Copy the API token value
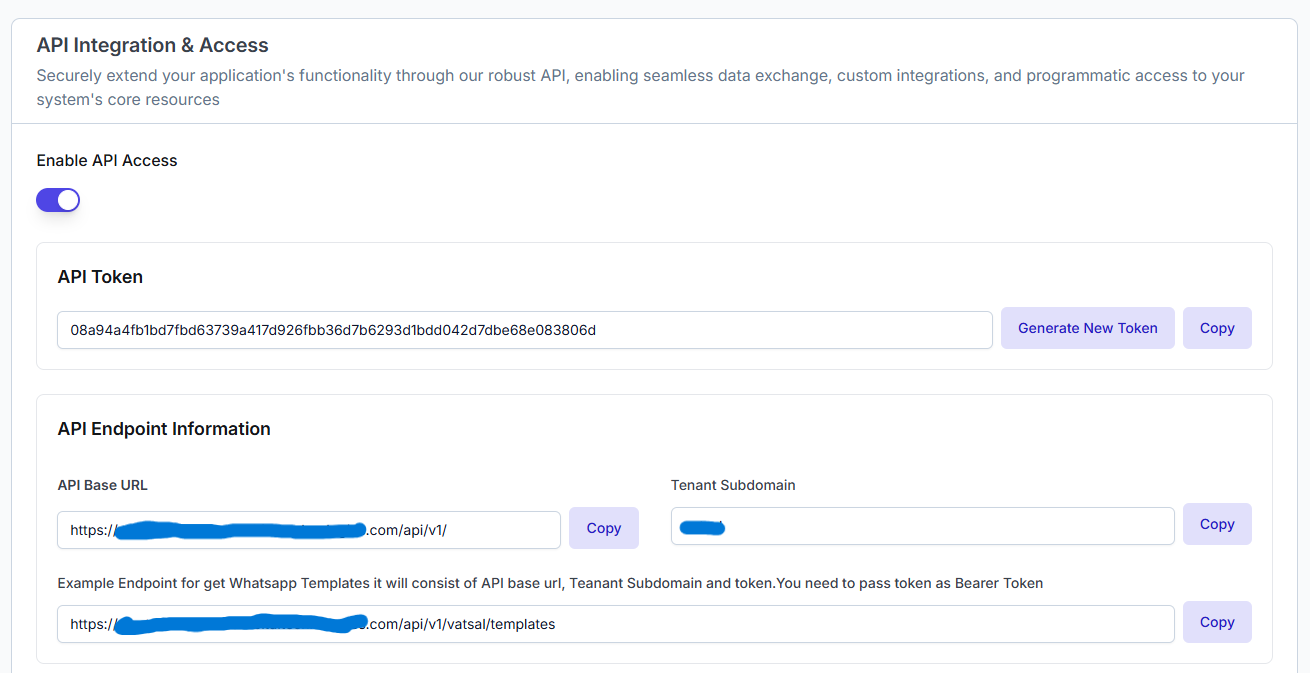This screenshot has width=1310, height=673. pos(1216,327)
